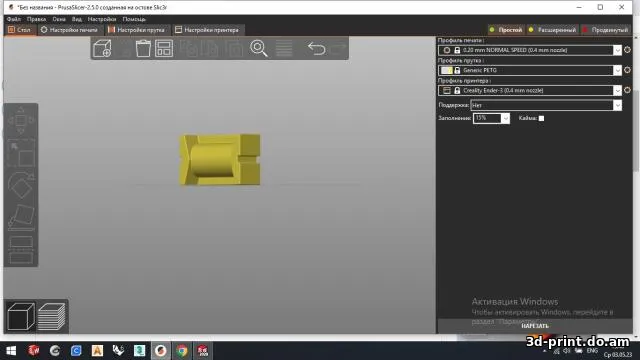640x360 pixels.
Task: Click the Search magnifier icon in toolbar
Action: (259, 49)
